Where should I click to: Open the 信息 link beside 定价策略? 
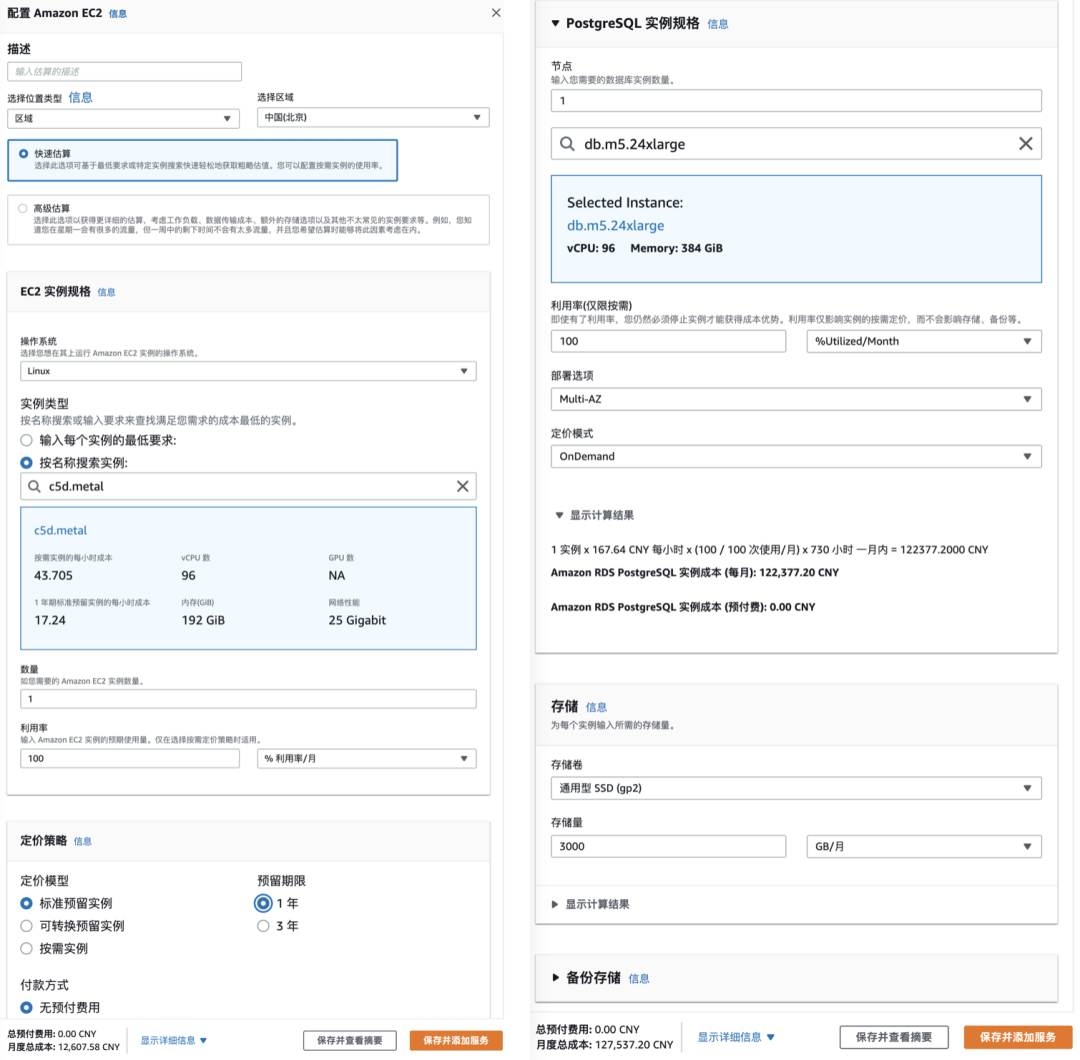coord(83,841)
